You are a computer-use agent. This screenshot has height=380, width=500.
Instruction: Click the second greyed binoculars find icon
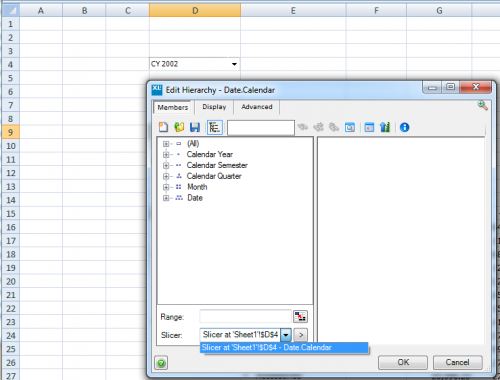(x=318, y=127)
